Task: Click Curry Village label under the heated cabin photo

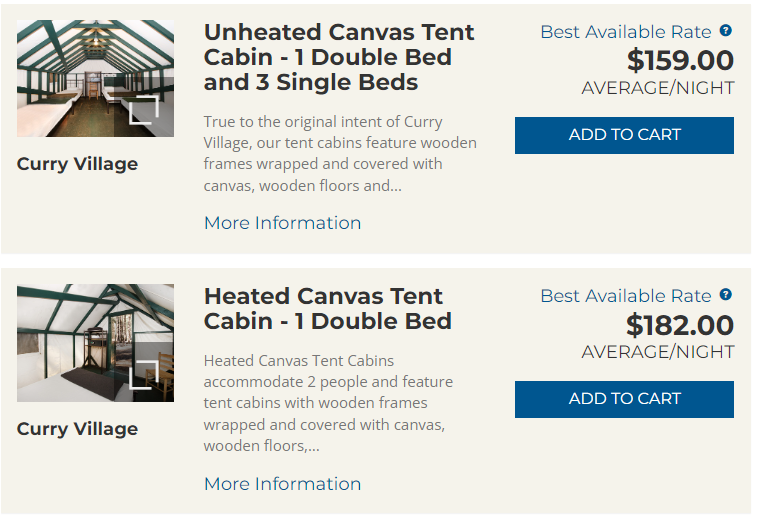Action: [x=77, y=429]
